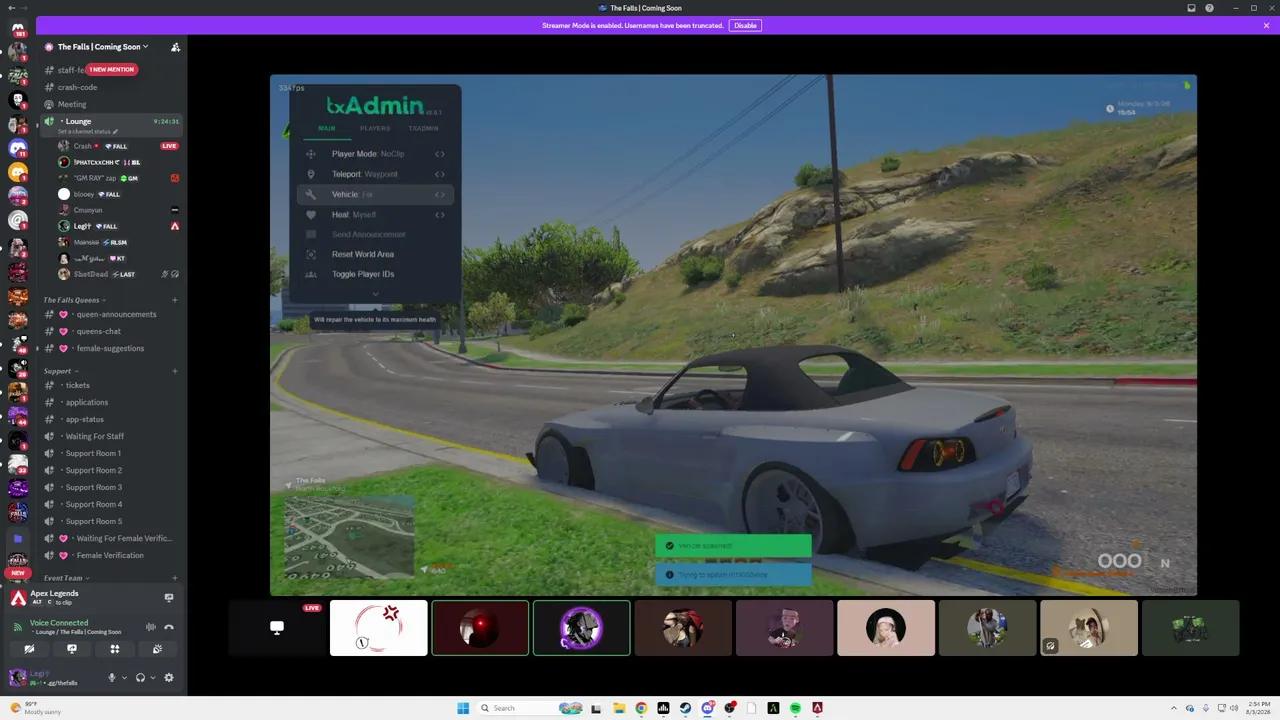Disable Streamer Mode from the notice bar
This screenshot has height=720, width=1280.
[745, 25]
